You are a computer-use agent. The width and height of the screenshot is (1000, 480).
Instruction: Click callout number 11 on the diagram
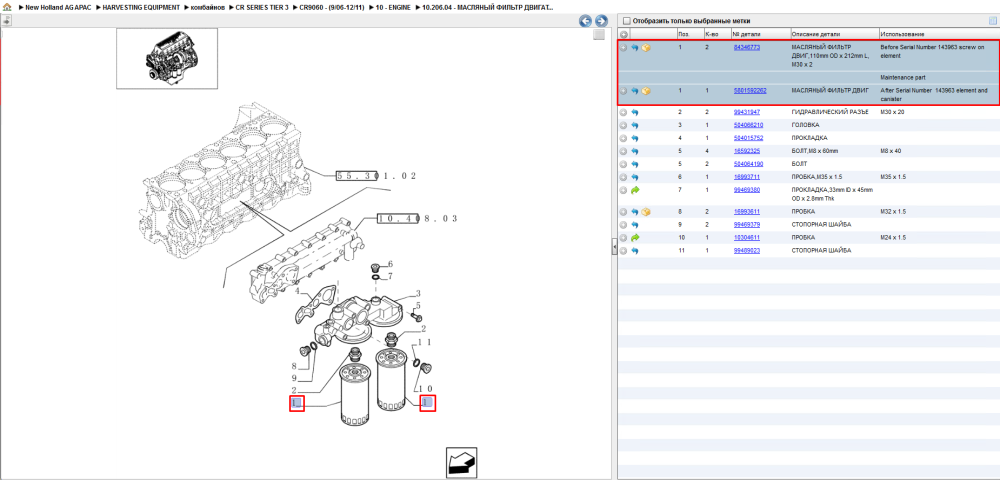click(425, 342)
